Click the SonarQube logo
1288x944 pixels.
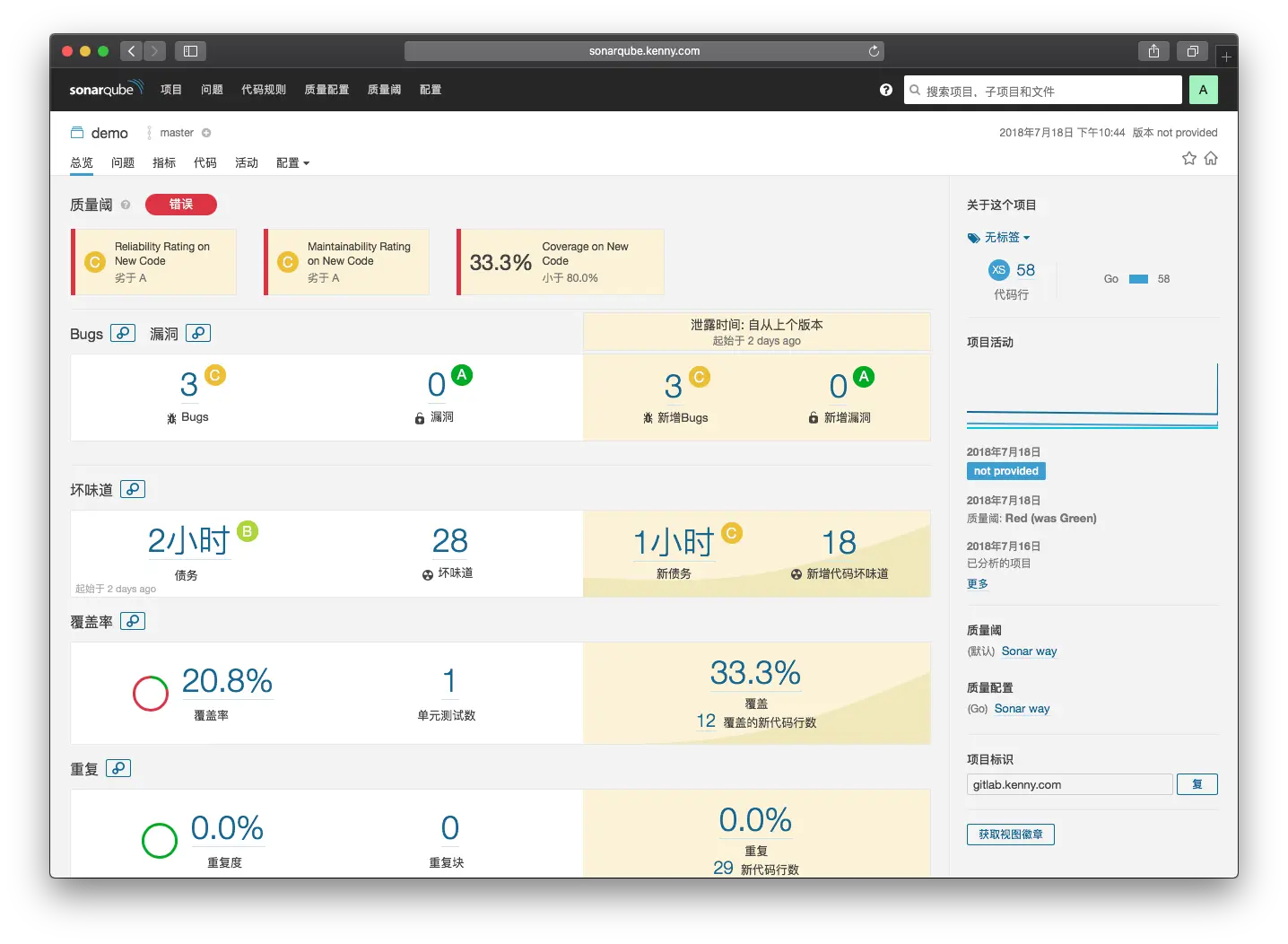tap(106, 89)
